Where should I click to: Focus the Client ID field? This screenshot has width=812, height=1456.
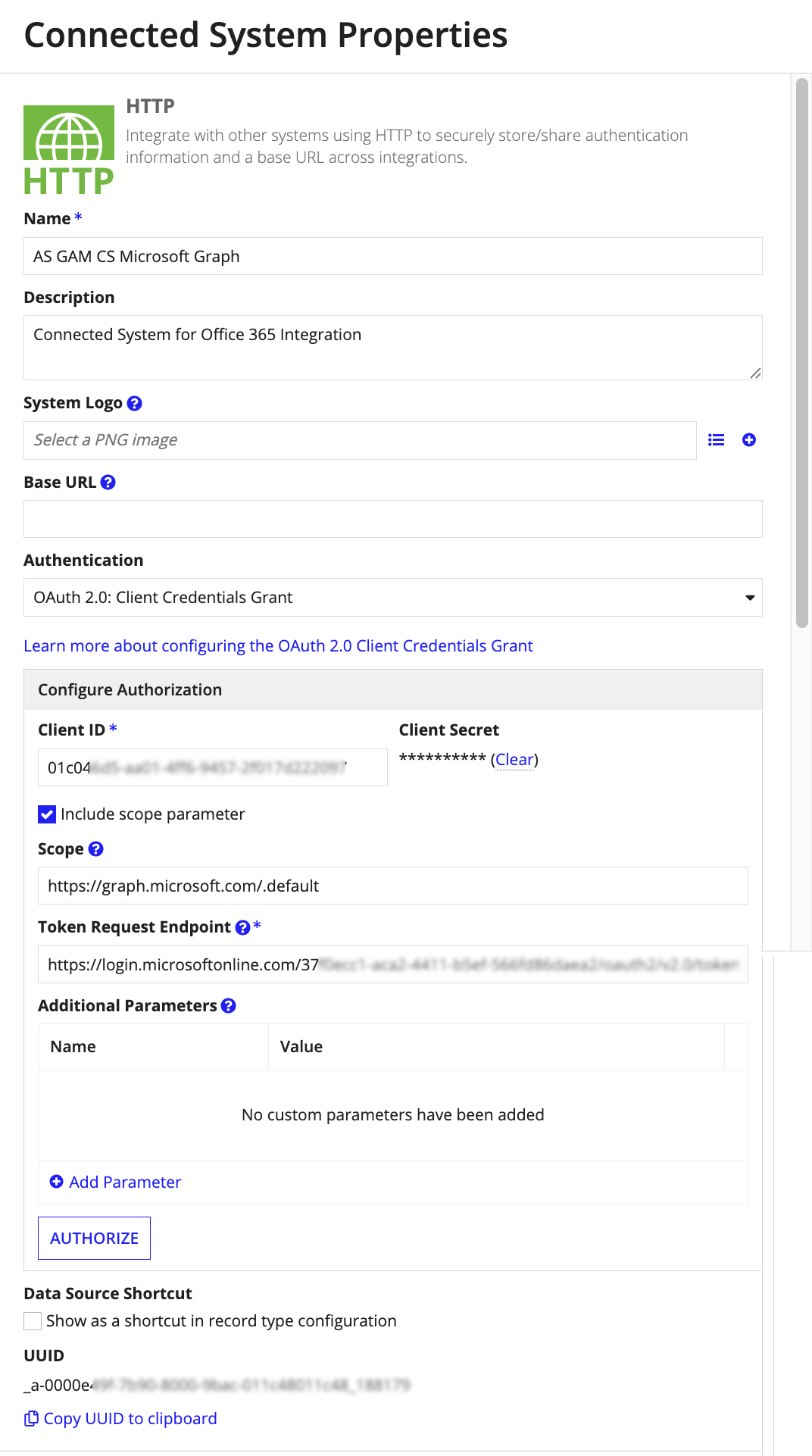pyautogui.click(x=213, y=767)
